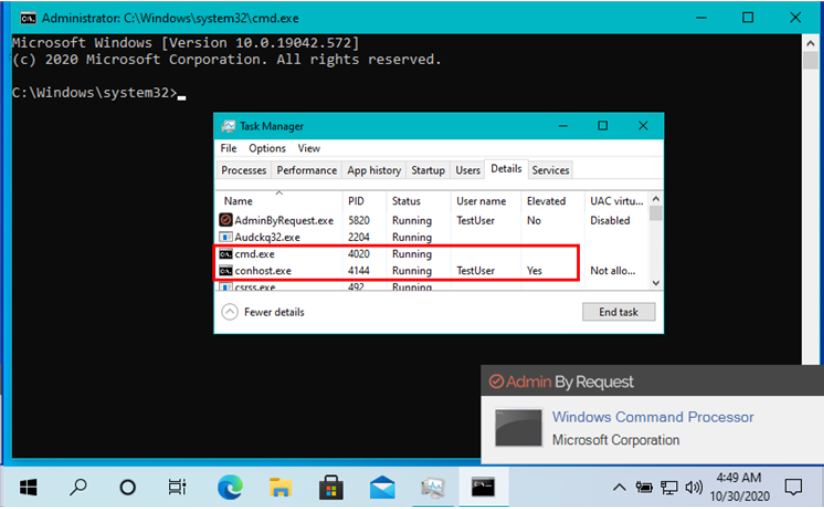Collapse Task Manager with Fewer details
The height and width of the screenshot is (509, 824).
point(263,312)
